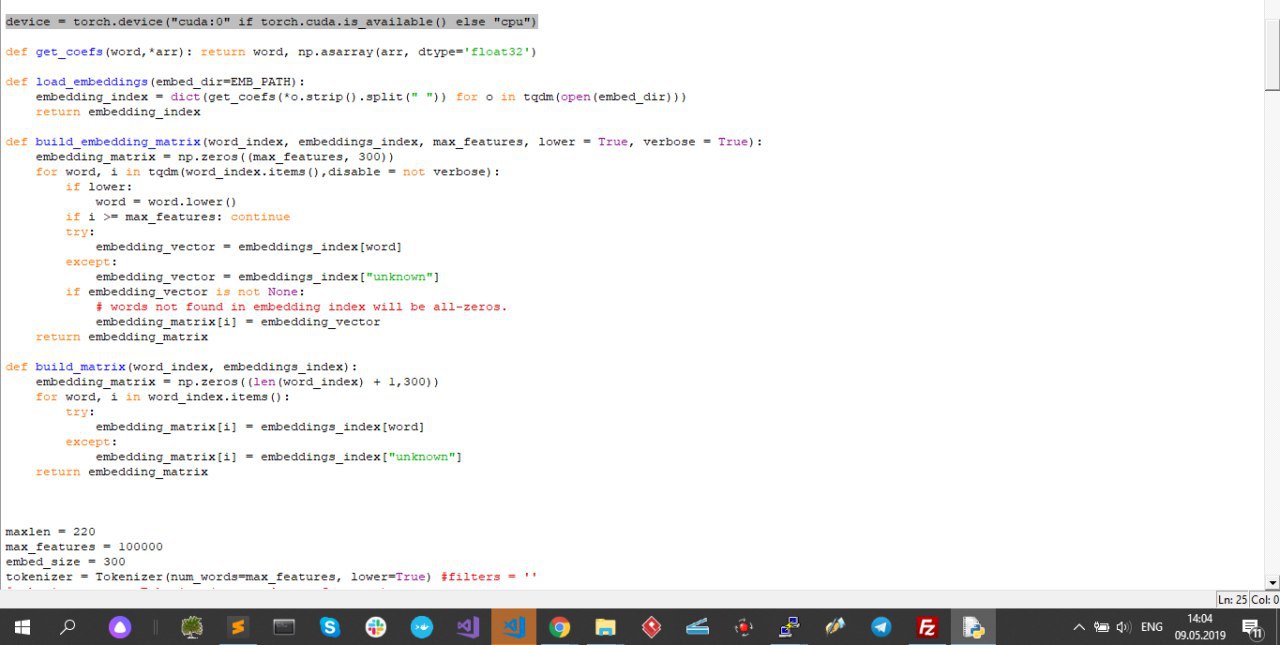Open Skype from the taskbar
Screen dimensions: 1280x645
pyautogui.click(x=330, y=627)
